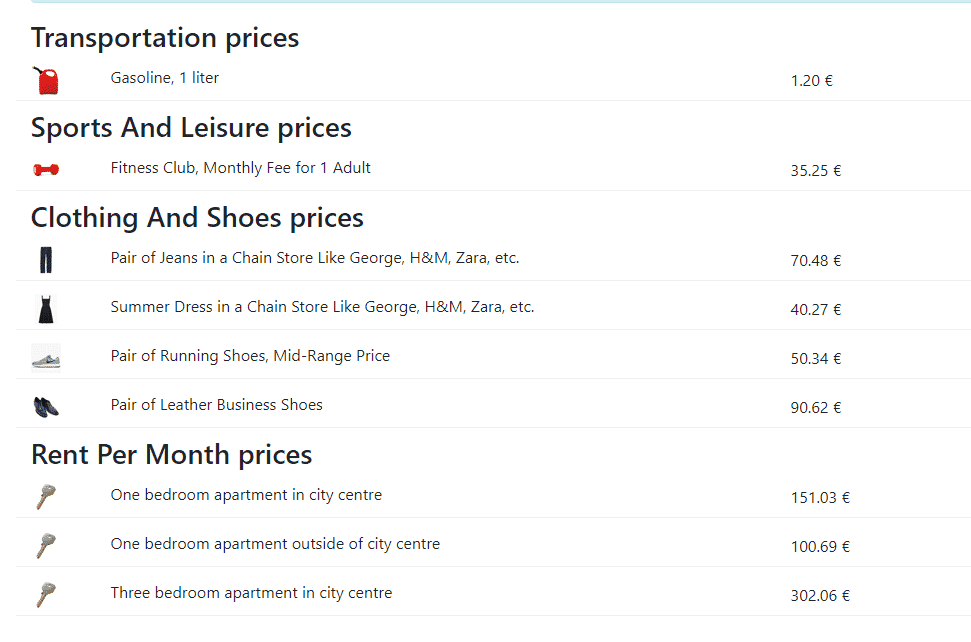Click the red gasoline can icon
This screenshot has width=971, height=642.
click(46, 80)
